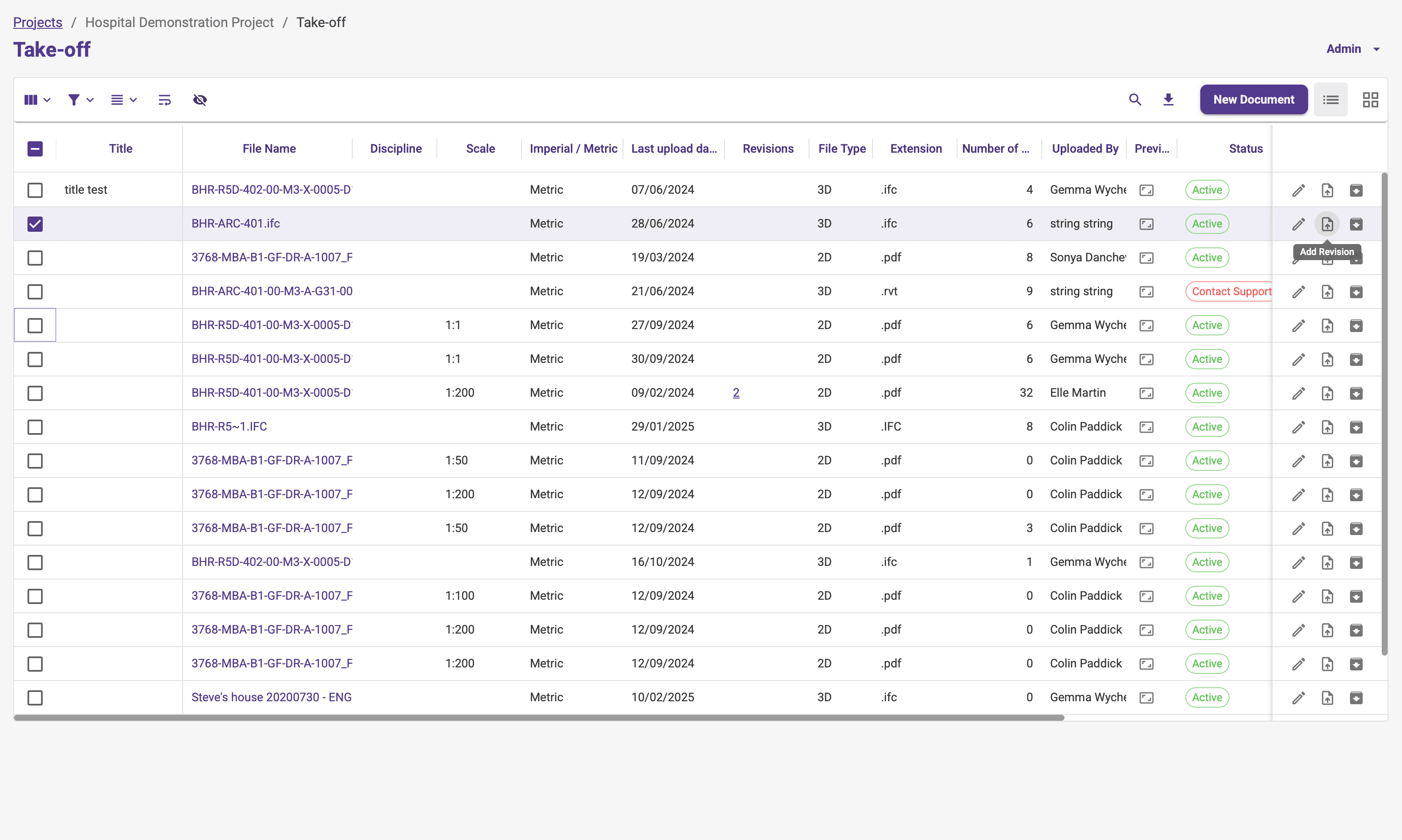The height and width of the screenshot is (840, 1402).
Task: Switch to grid view layout
Action: (1370, 100)
